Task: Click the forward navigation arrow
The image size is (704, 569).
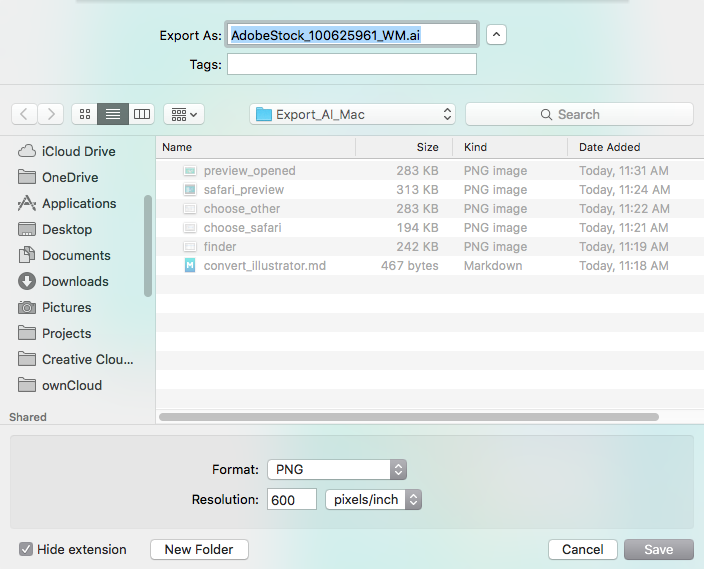Action: point(51,114)
